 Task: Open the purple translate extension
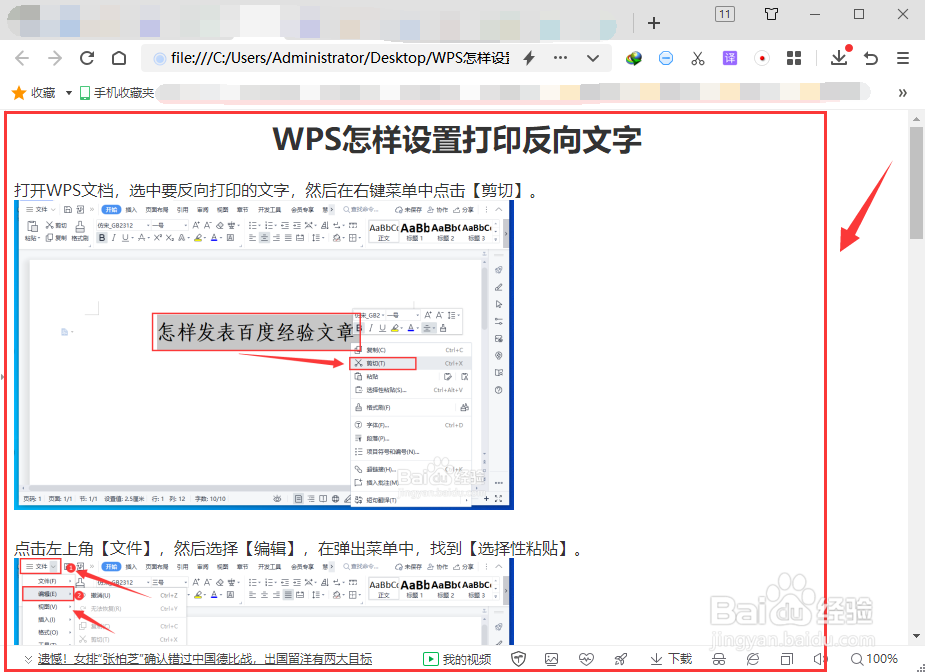pyautogui.click(x=730, y=58)
